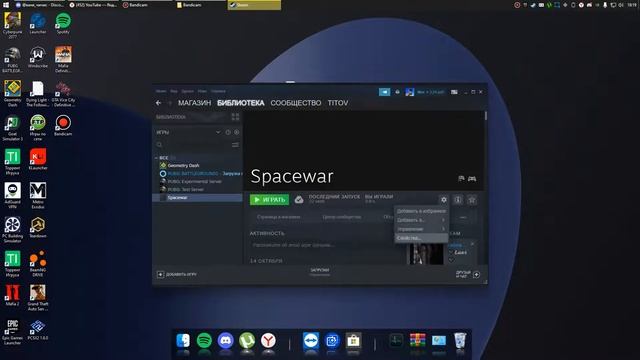
Task: Open PC Building Simulator desktop shortcut
Action: pyautogui.click(x=13, y=230)
